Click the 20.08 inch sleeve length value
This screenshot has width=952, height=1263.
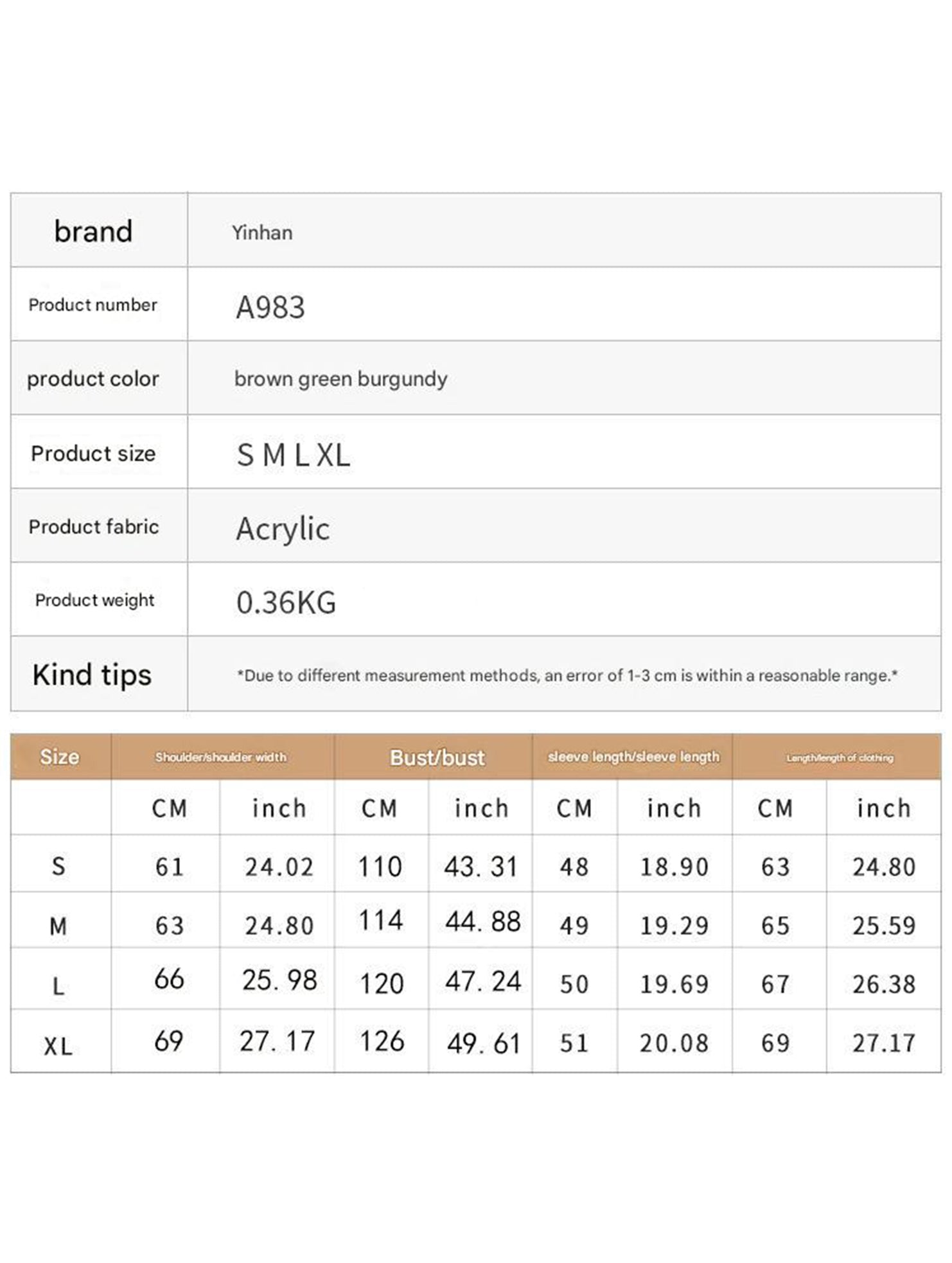pyautogui.click(x=674, y=1043)
